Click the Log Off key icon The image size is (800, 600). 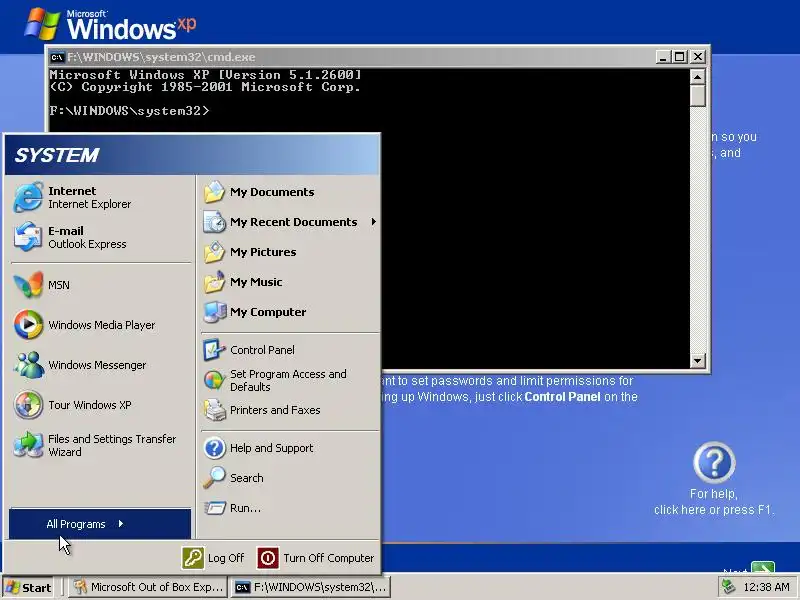tap(193, 558)
